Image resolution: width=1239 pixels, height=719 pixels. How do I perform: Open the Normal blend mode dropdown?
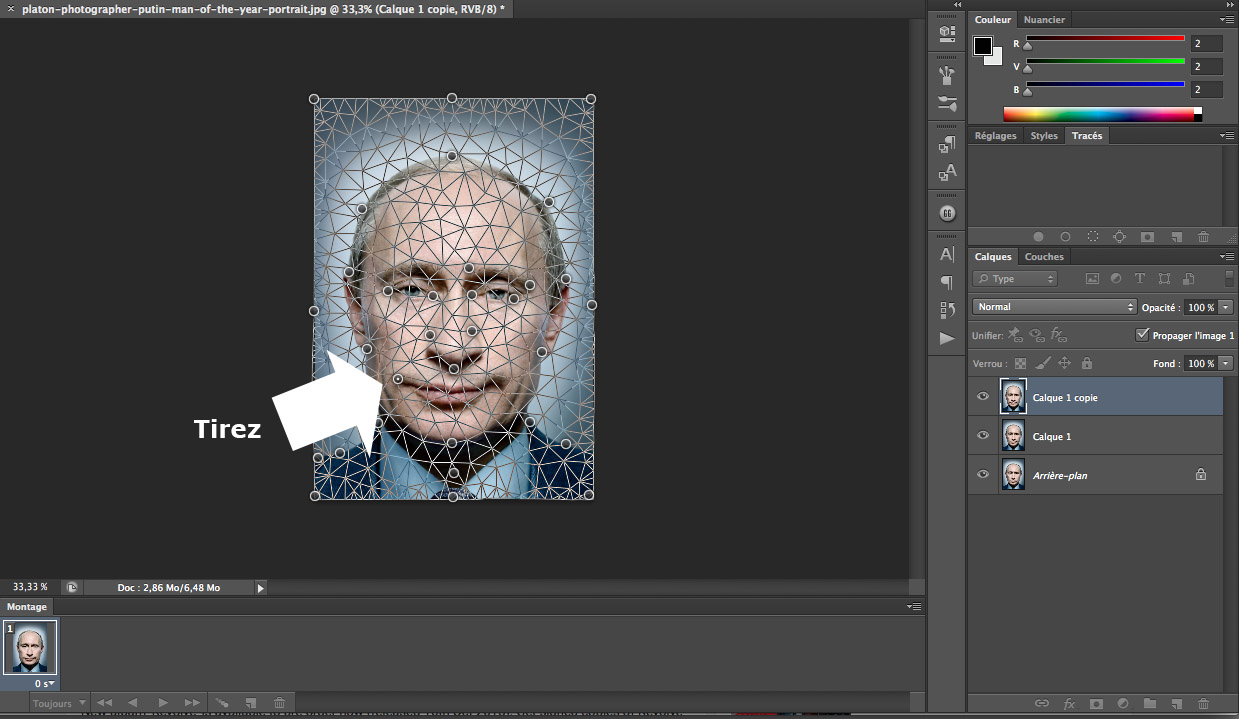point(1054,307)
